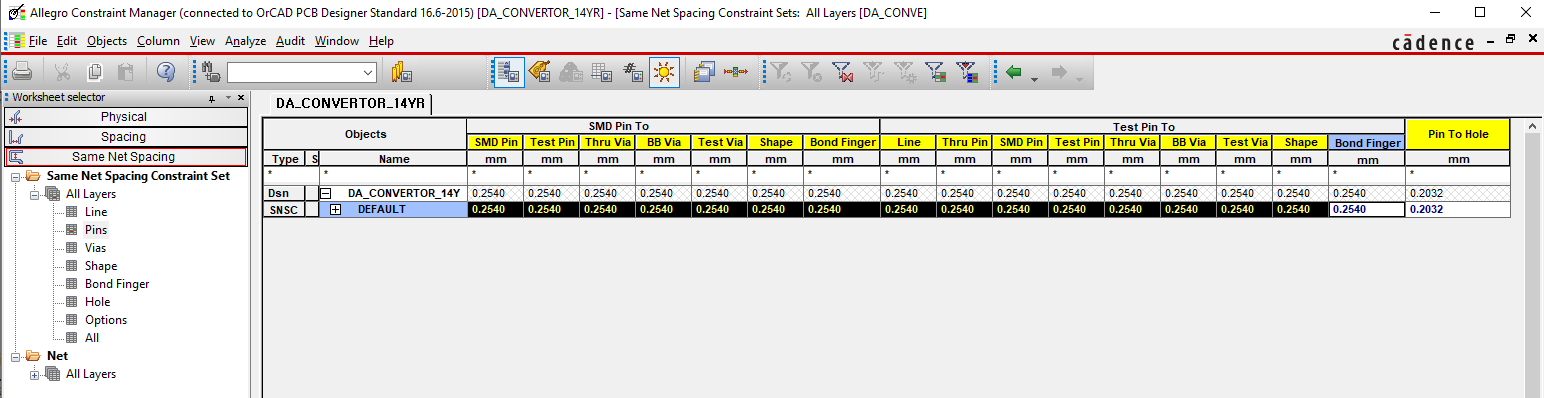Click vertical scrollbar up arrow
Viewport: 1544px width, 398px height.
[1532, 127]
